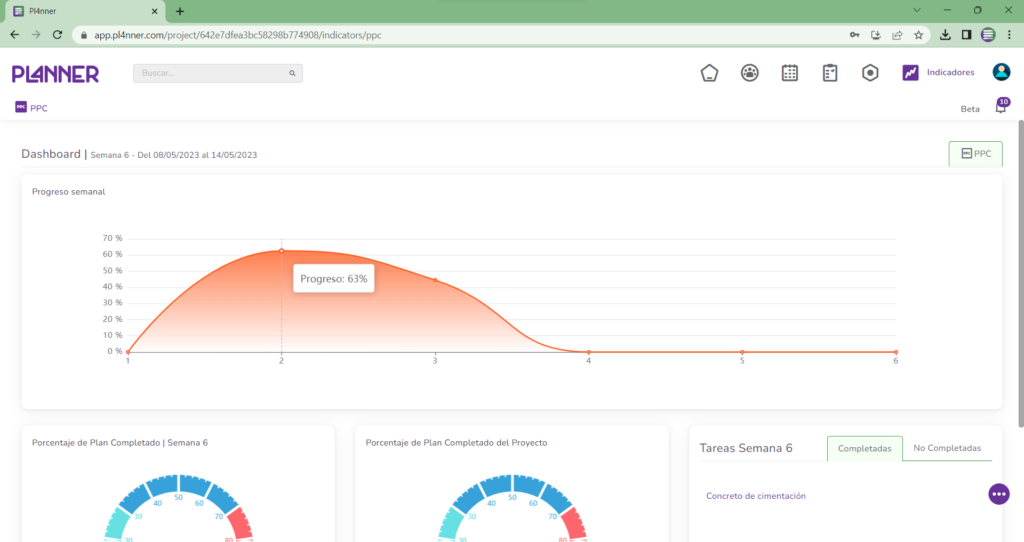Click the green PPC button
The height and width of the screenshot is (542, 1024).
(975, 154)
